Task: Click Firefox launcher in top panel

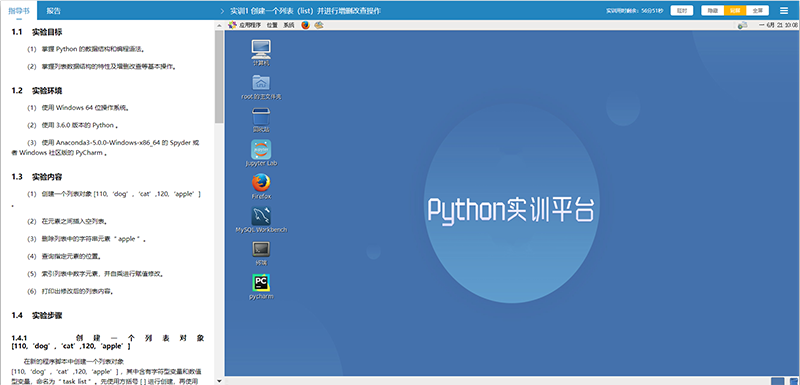Action: 305,24
